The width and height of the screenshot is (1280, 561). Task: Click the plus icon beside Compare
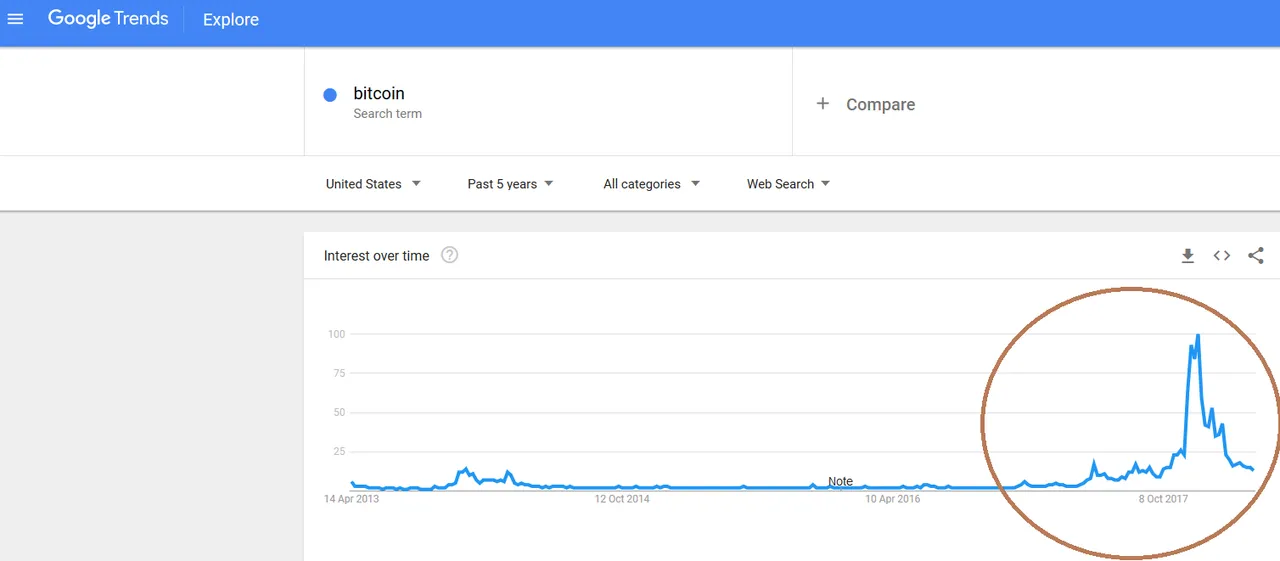coord(822,104)
